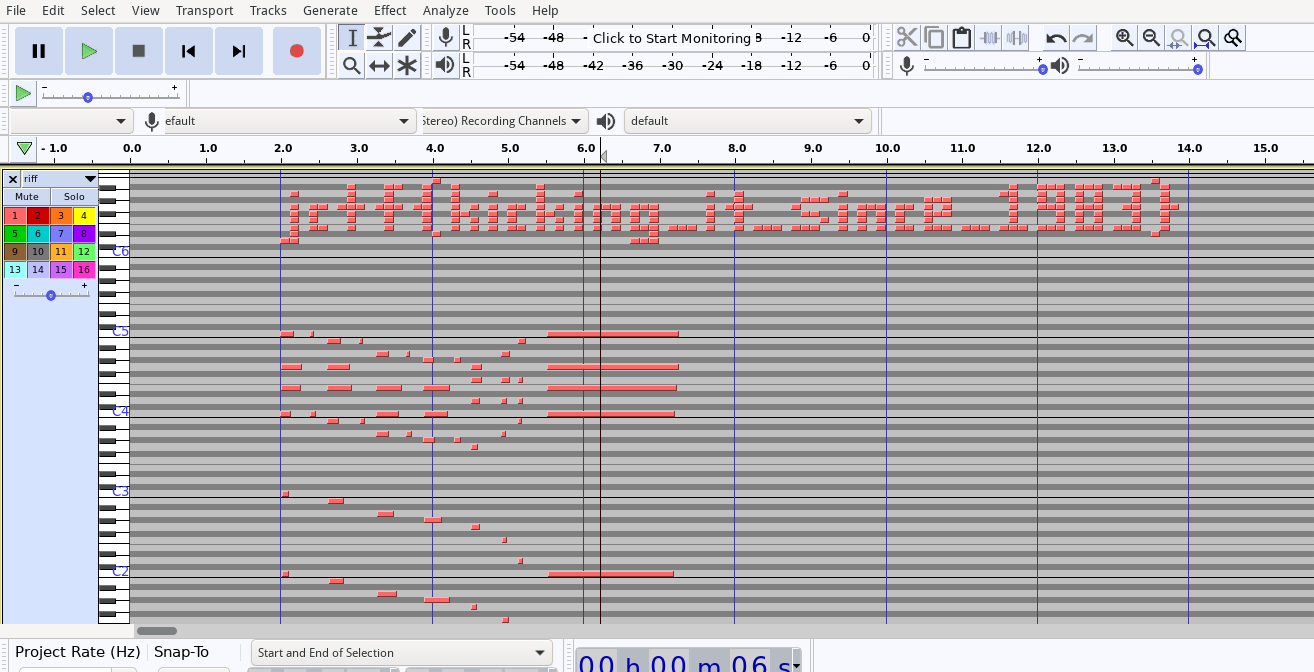Viewport: 1314px width, 672px height.
Task: Solo the riff track
Action: [x=74, y=197]
